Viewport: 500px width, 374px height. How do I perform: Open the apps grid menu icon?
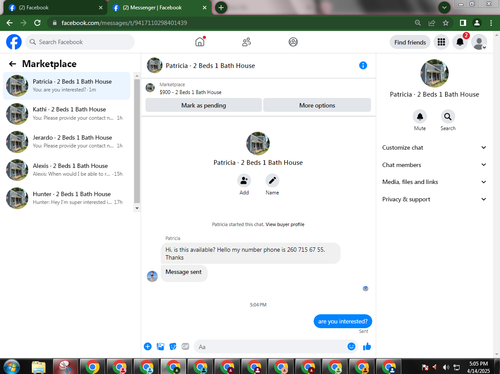pos(441,42)
